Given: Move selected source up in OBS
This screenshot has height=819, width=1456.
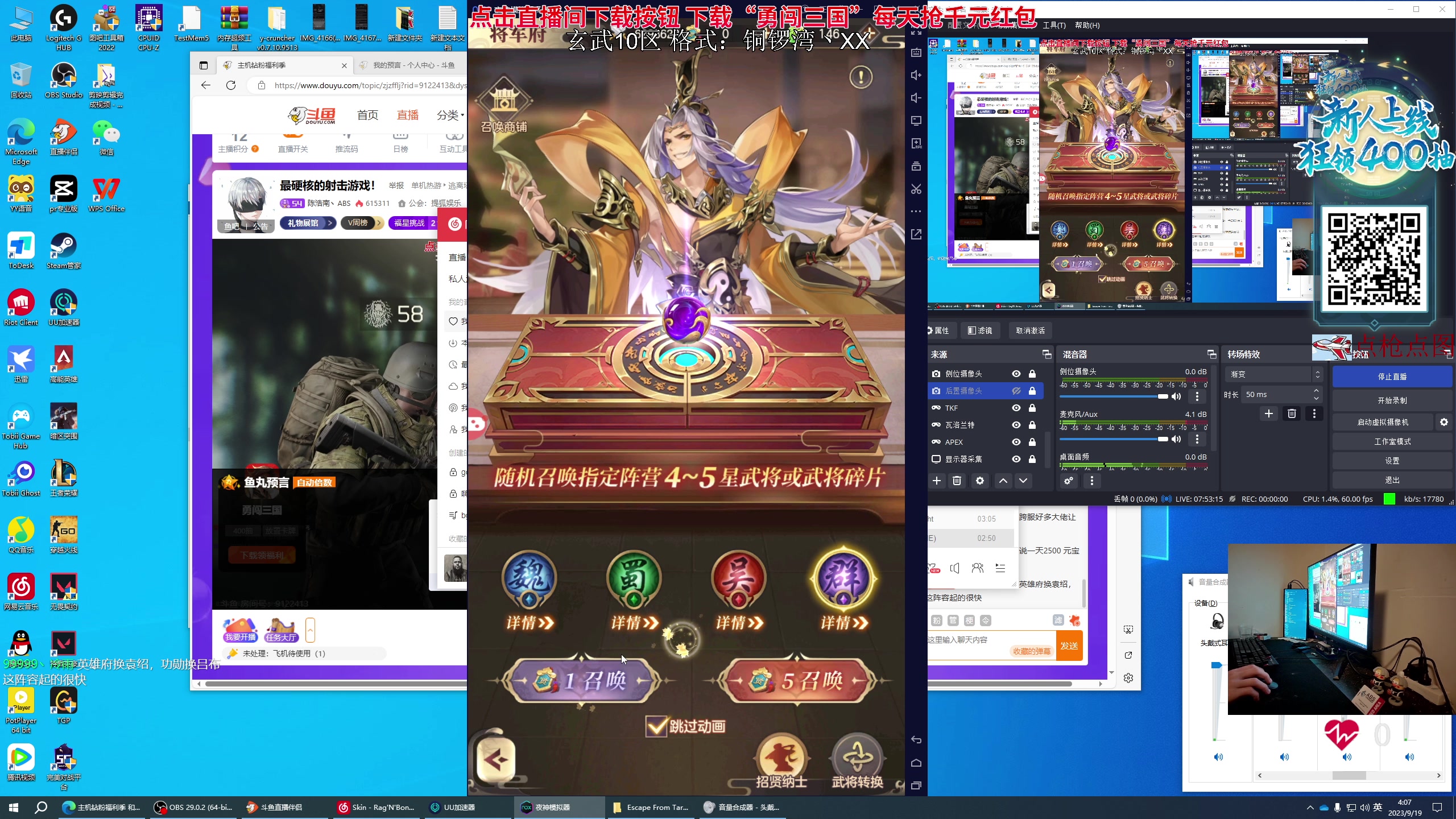Looking at the screenshot, I should pos(1003,481).
